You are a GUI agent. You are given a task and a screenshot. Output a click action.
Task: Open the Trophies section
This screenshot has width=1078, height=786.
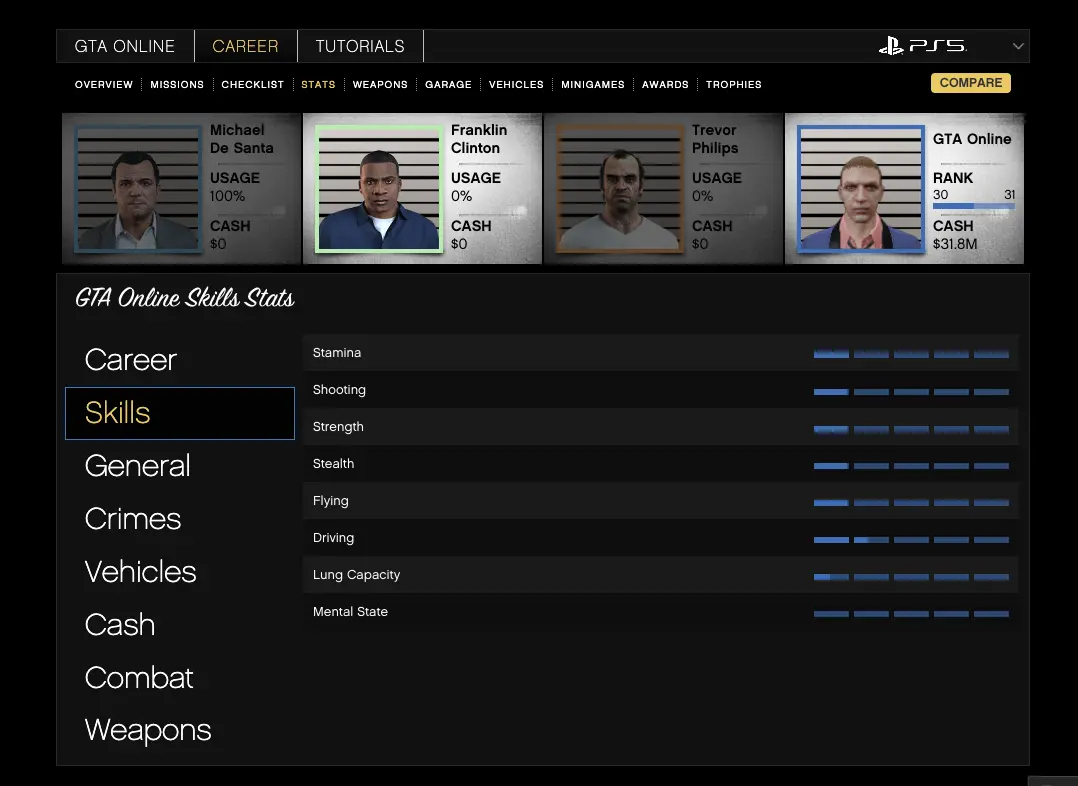[733, 85]
